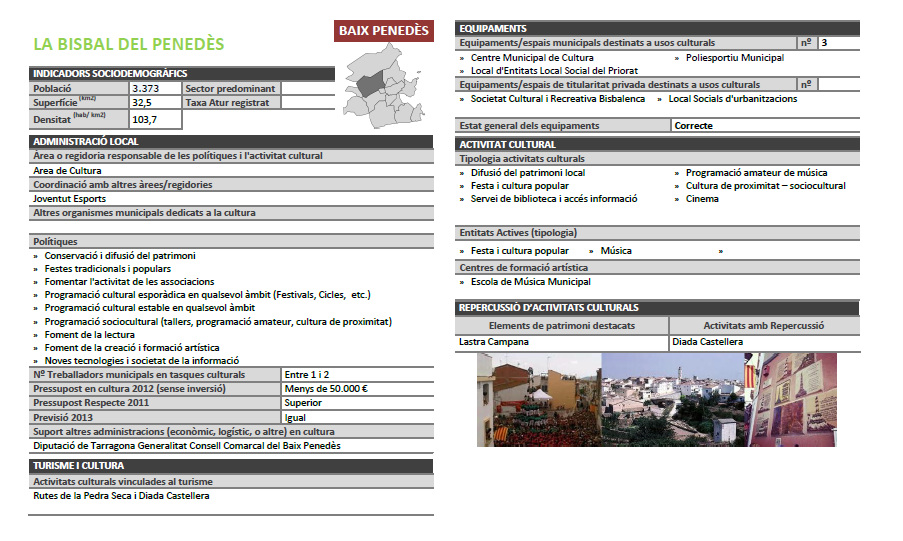Click the Densitat value 103,7
Screen dimensions: 903x541
coord(145,120)
